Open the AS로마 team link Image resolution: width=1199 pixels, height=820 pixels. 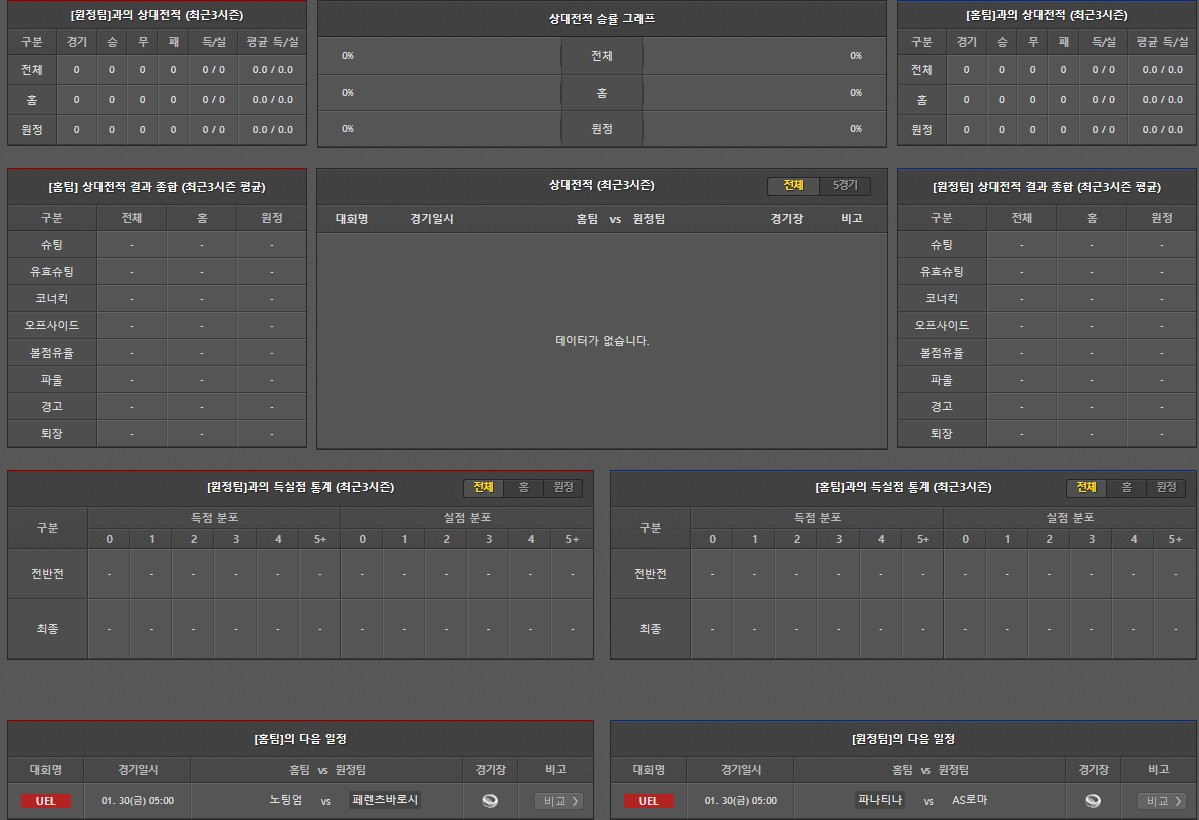[x=969, y=801]
